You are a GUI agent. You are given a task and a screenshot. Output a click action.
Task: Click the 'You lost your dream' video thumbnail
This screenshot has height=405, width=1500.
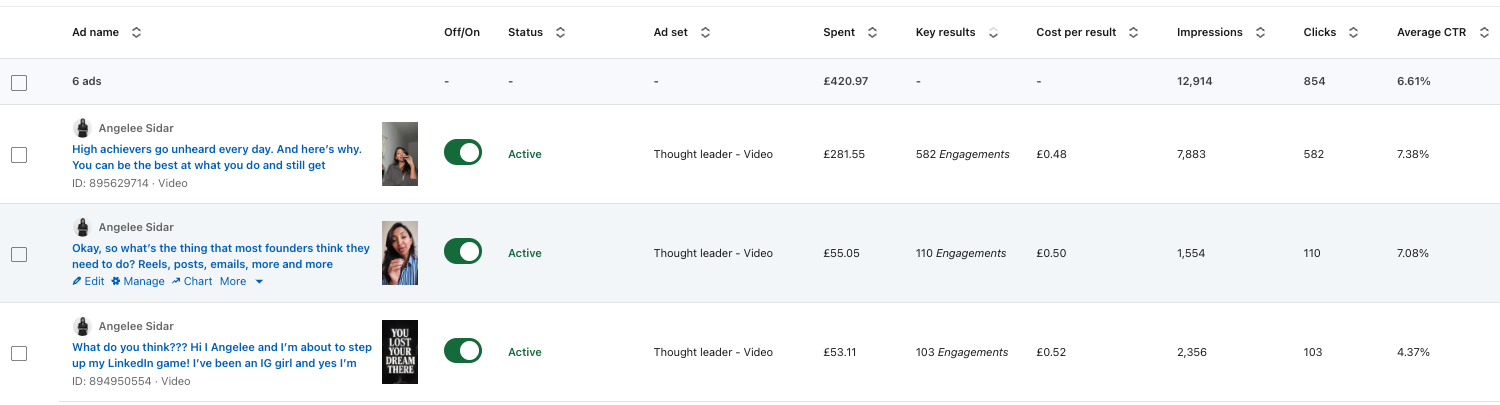point(399,351)
